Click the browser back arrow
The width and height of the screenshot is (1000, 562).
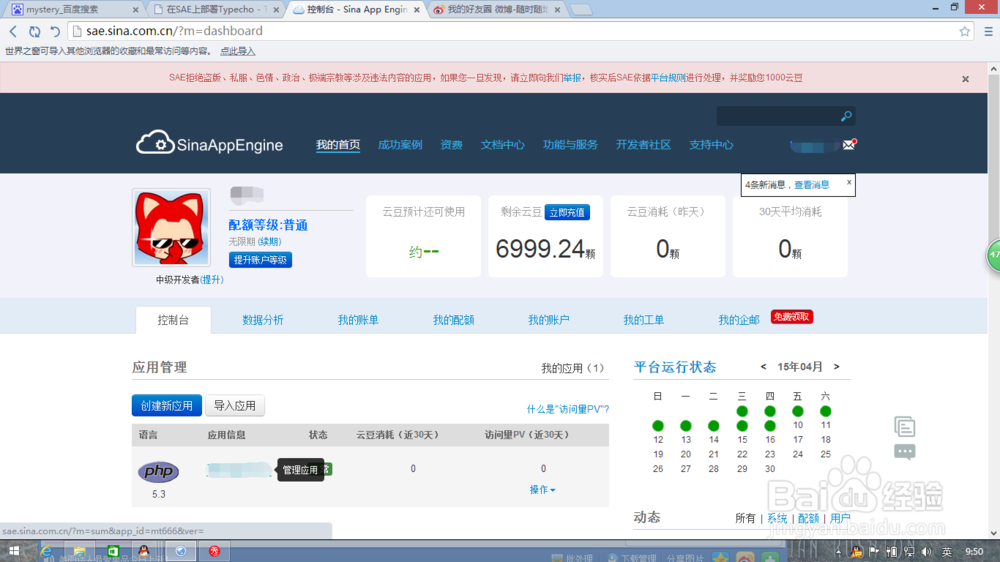(13, 31)
